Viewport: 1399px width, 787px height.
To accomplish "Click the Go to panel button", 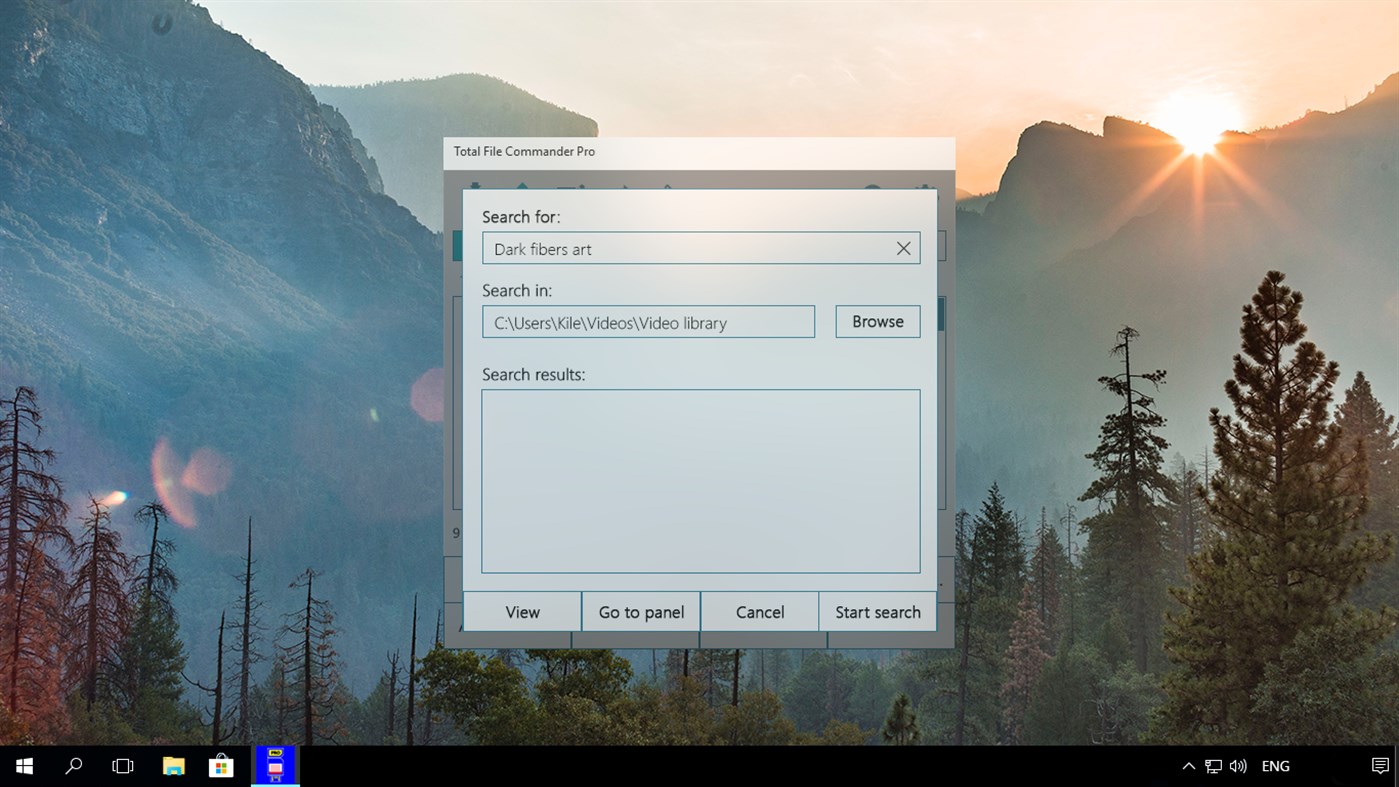I will pos(640,611).
